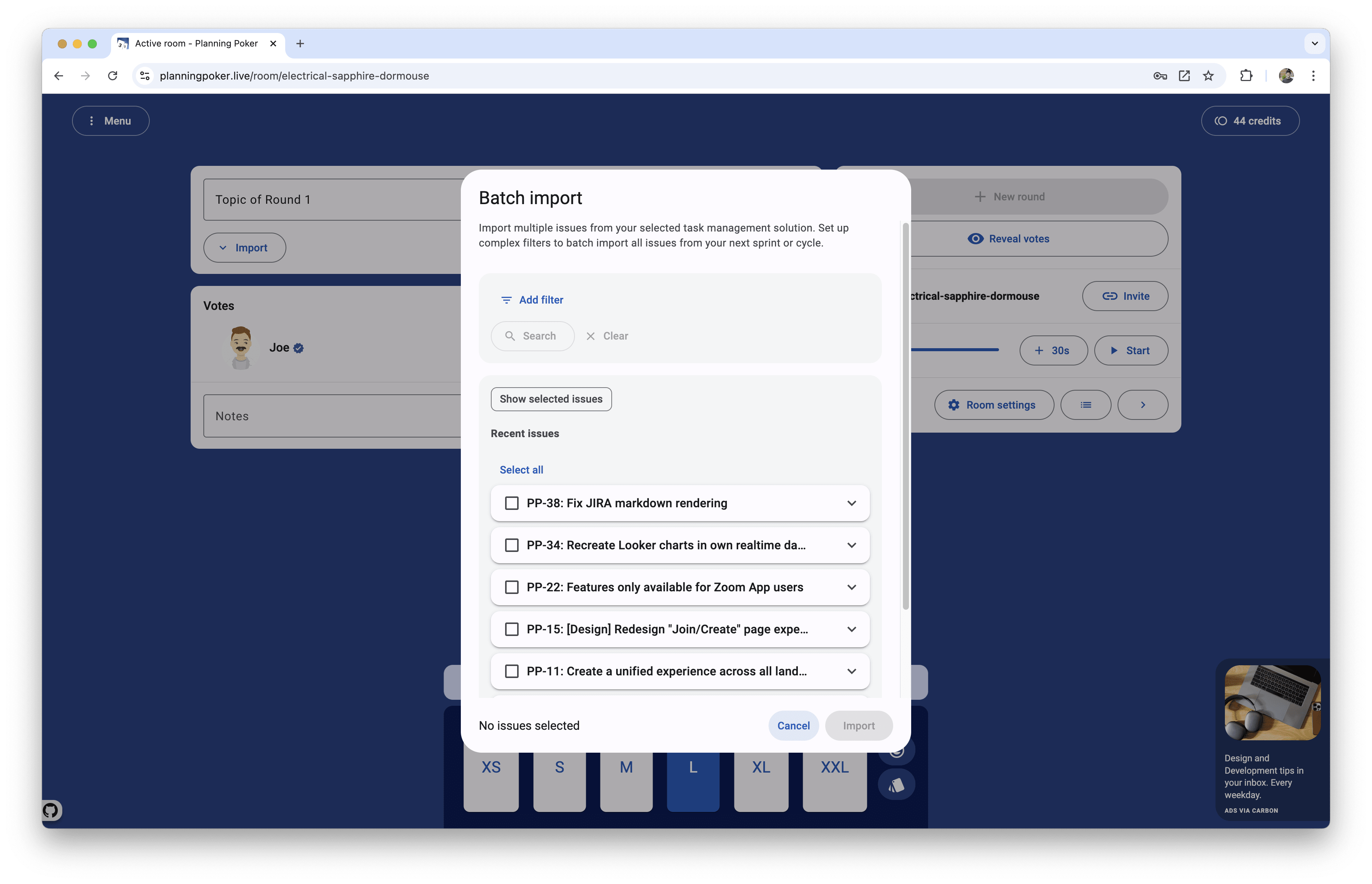Image resolution: width=1372 pixels, height=884 pixels.
Task: Check PP-11 Create a unified experience issue
Action: click(x=511, y=671)
